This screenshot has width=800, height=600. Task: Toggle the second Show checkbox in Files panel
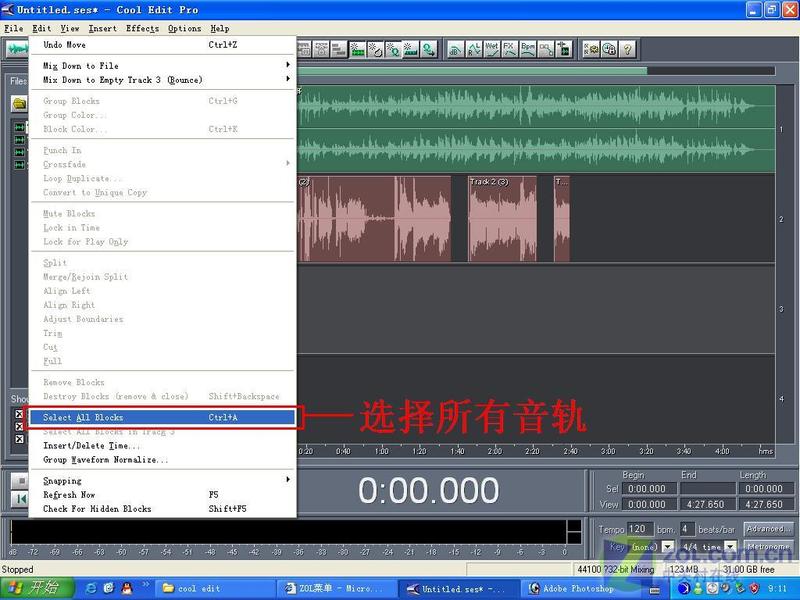19,427
